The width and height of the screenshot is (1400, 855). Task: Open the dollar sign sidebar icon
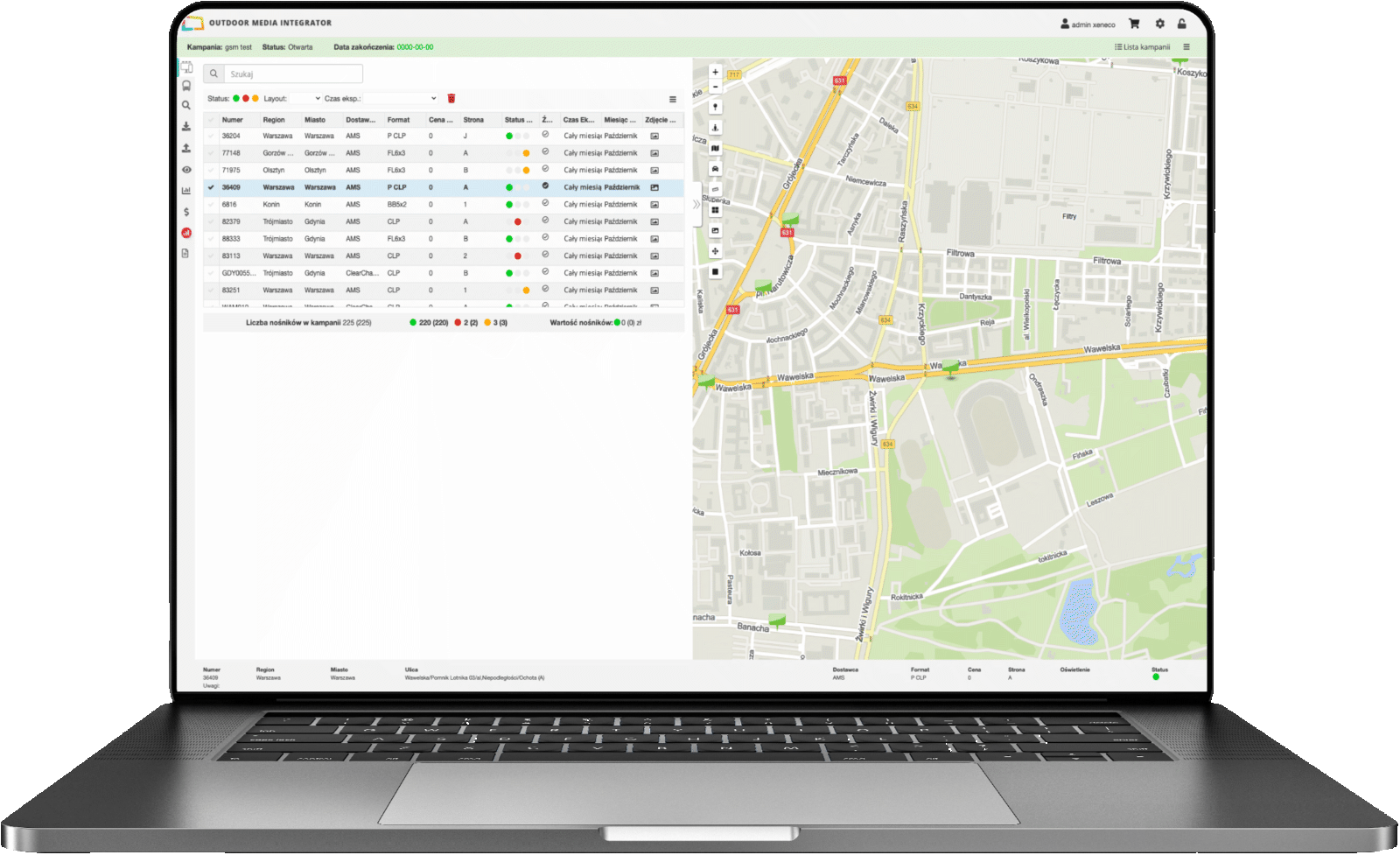[x=186, y=212]
